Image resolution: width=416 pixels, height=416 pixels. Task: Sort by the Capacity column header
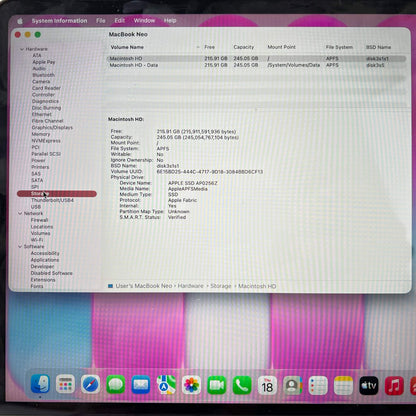244,47
